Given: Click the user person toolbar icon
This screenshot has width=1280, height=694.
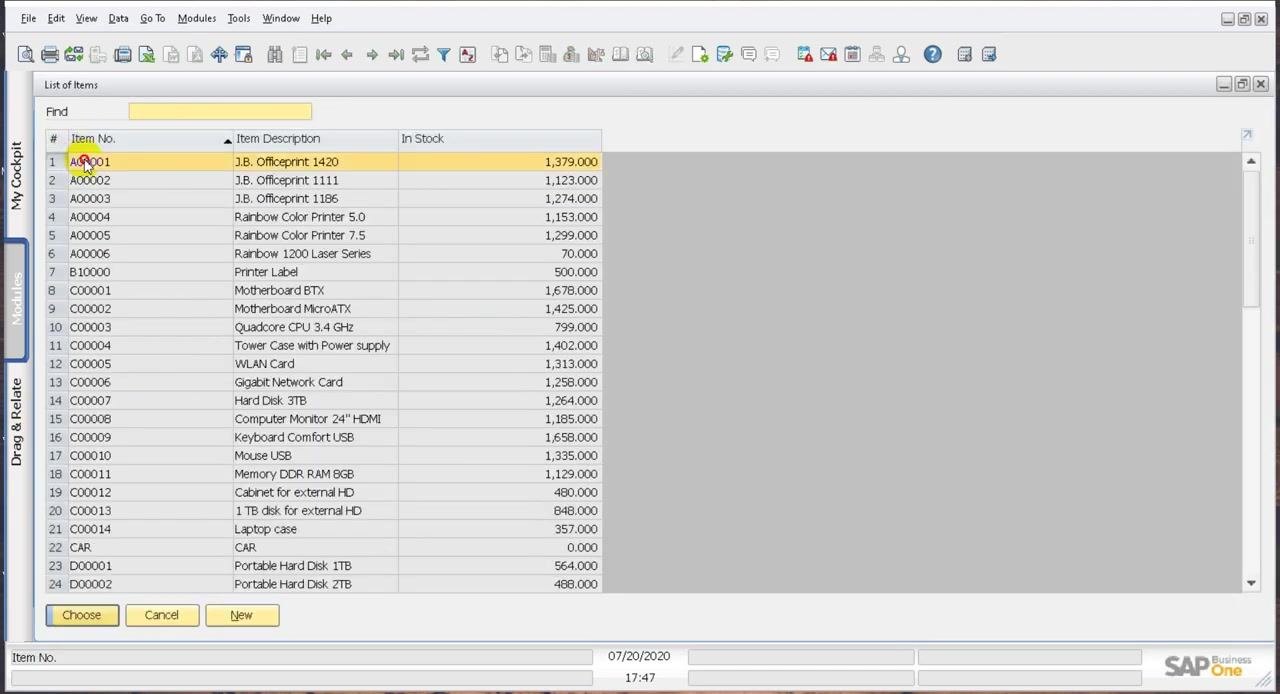Looking at the screenshot, I should pos(901,55).
